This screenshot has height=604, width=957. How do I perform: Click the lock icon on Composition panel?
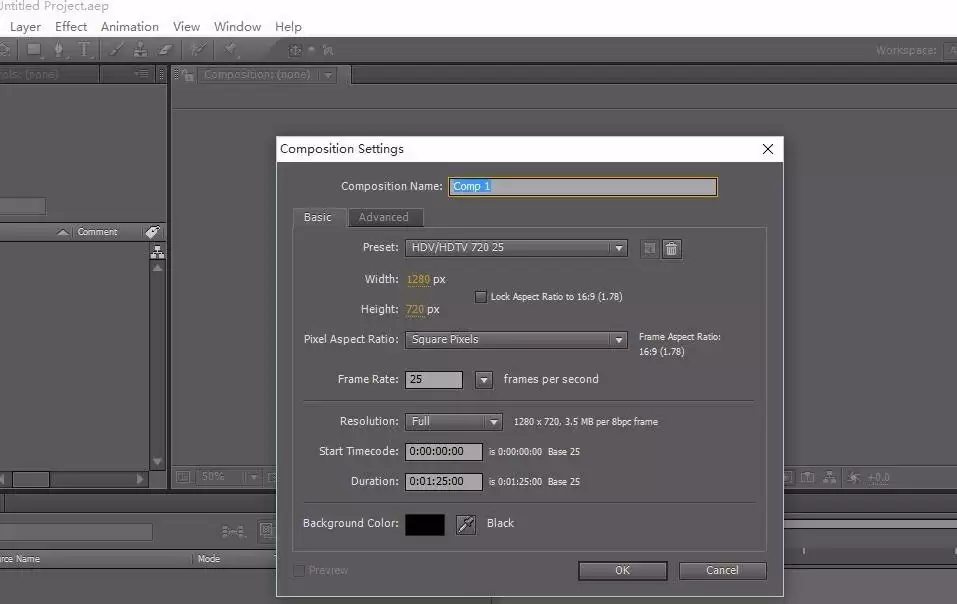(188, 75)
